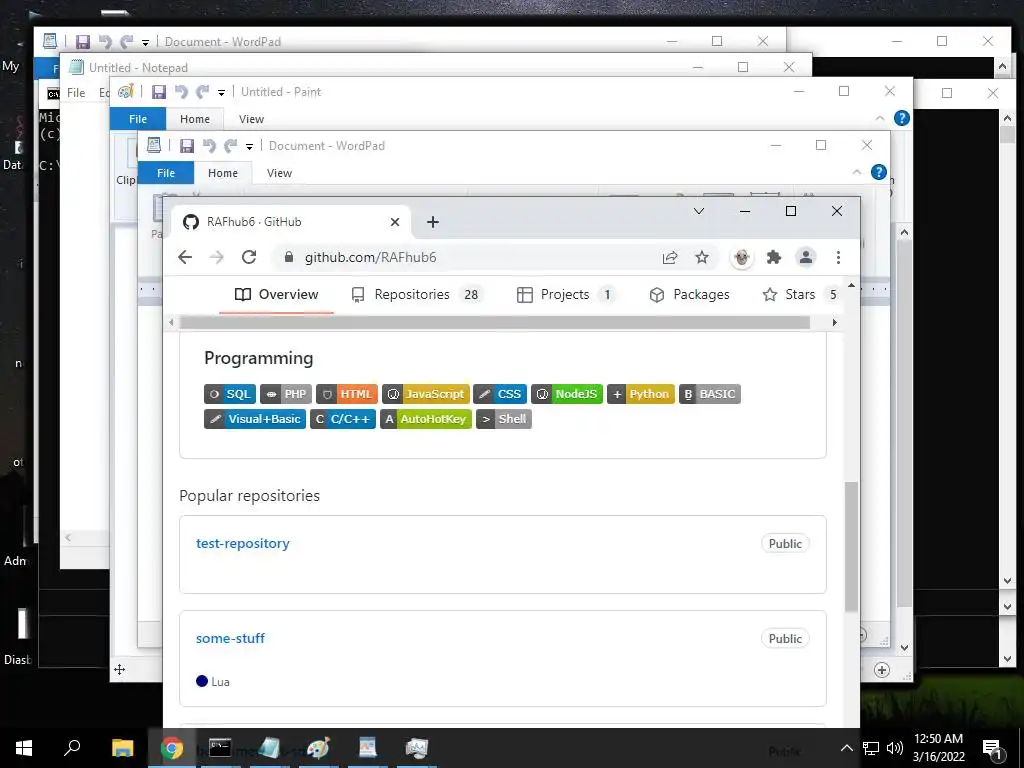
Task: Open the Repositories tab
Action: point(415,295)
